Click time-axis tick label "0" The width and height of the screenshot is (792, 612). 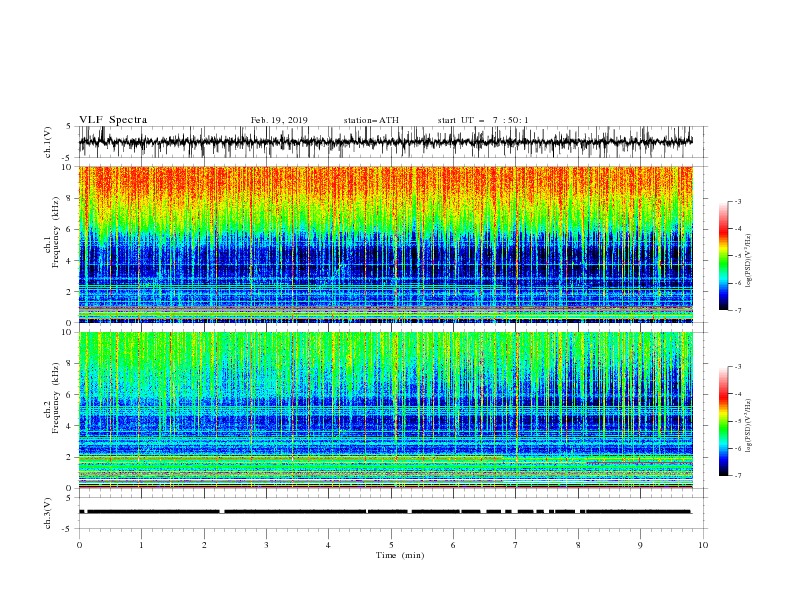click(79, 545)
